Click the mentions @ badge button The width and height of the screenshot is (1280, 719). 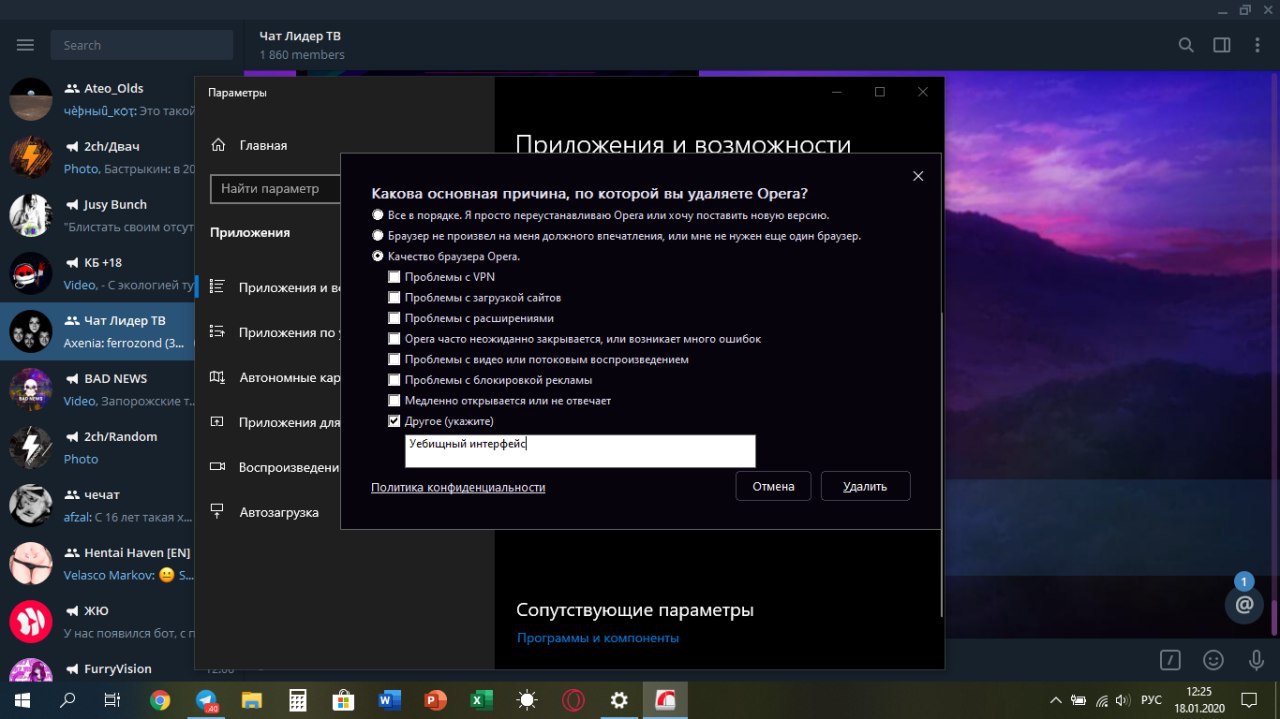(x=1244, y=604)
